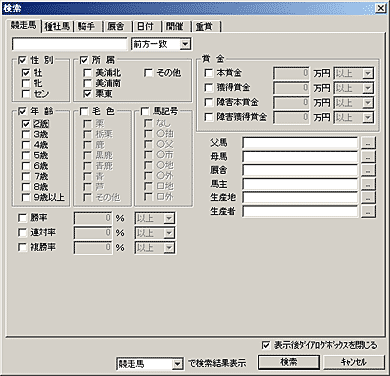Click the 父馬 input field
This screenshot has height=376, width=390.
[x=300, y=143]
